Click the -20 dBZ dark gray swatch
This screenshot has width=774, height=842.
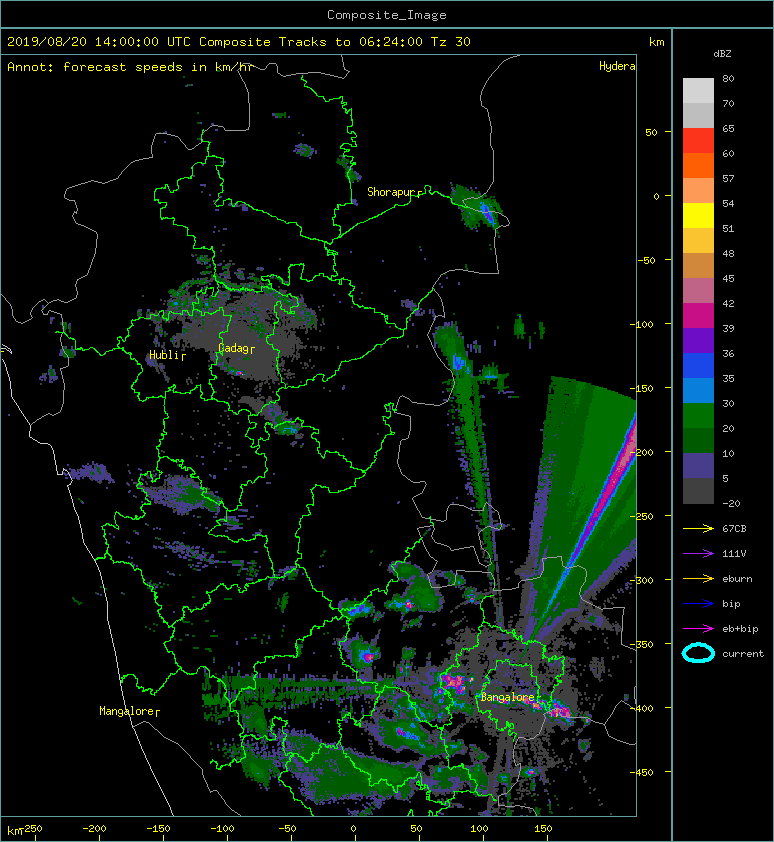tap(698, 491)
